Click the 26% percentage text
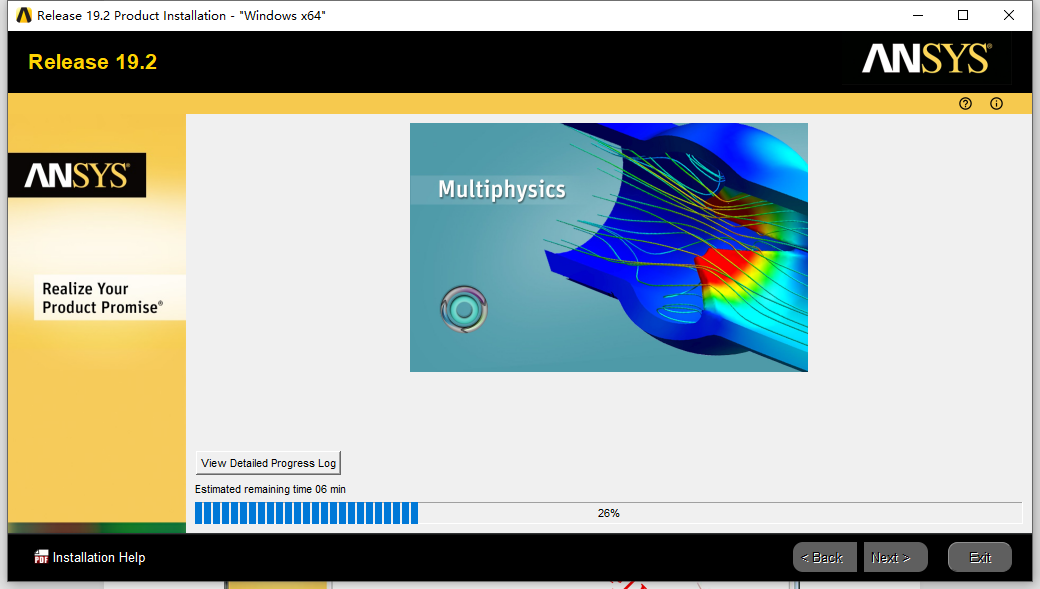 pyautogui.click(x=609, y=512)
